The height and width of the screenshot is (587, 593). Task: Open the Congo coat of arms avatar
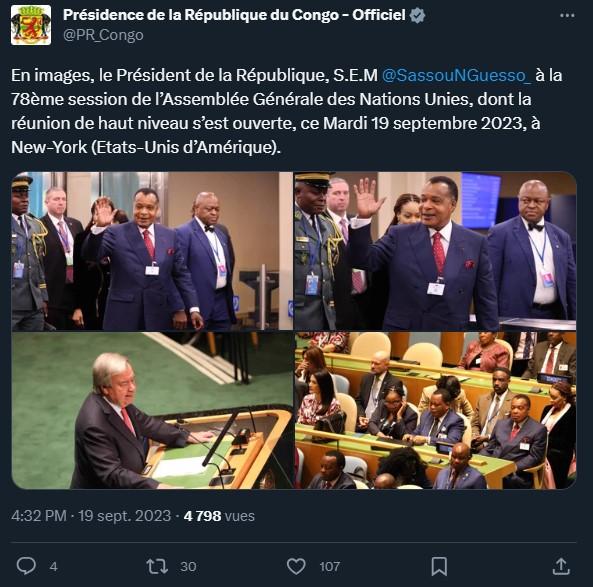(31, 25)
